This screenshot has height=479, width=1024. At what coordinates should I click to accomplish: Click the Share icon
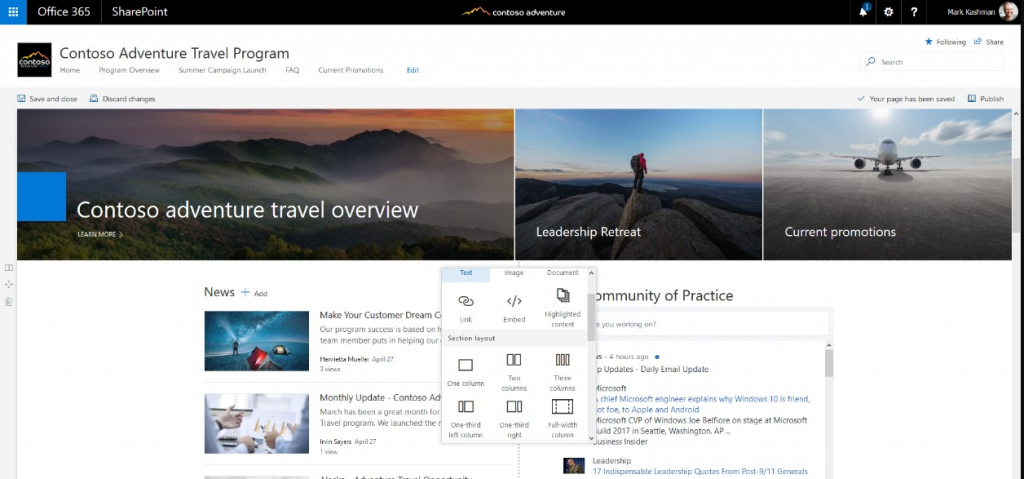978,41
